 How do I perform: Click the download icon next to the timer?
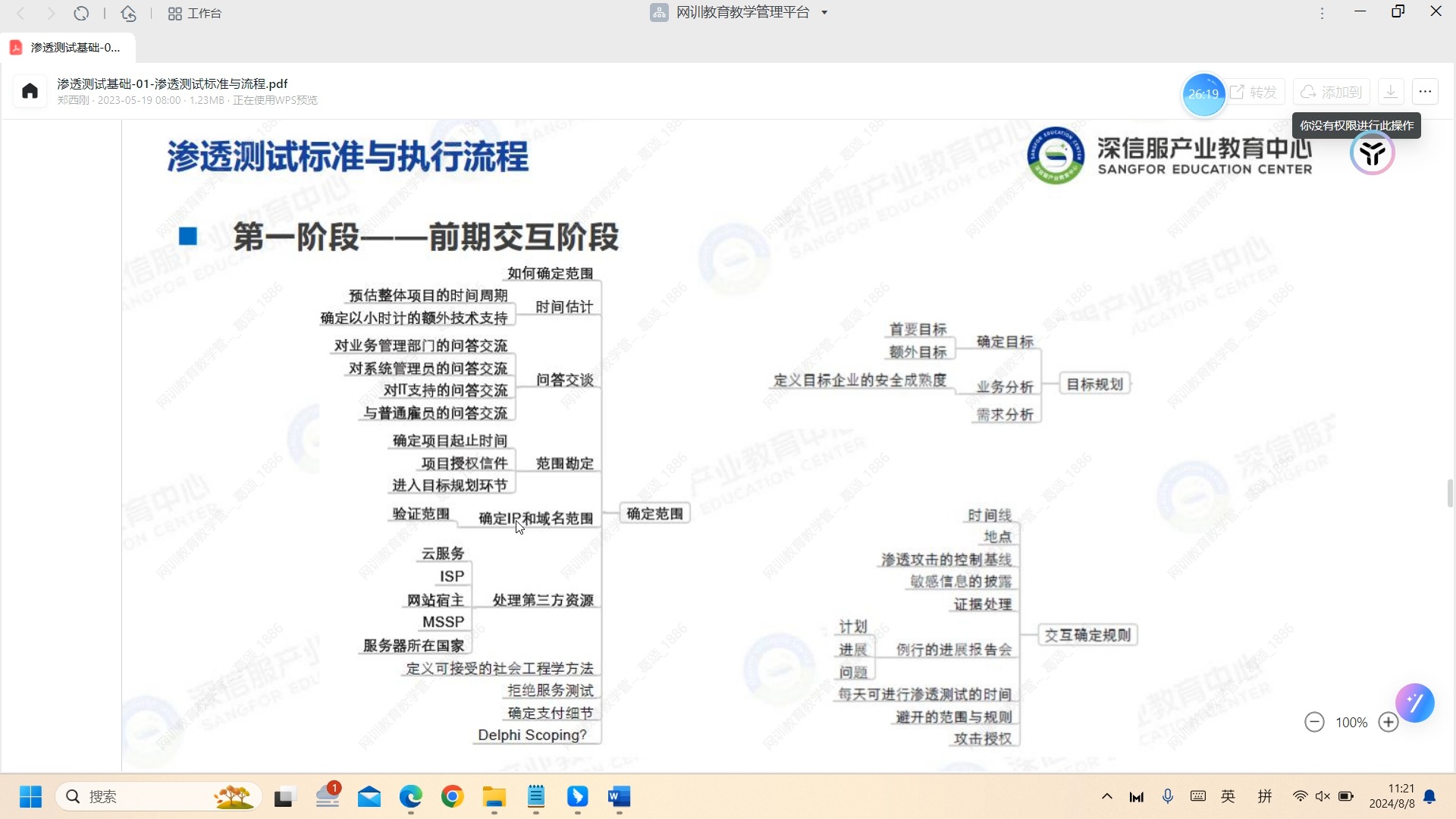[1391, 91]
